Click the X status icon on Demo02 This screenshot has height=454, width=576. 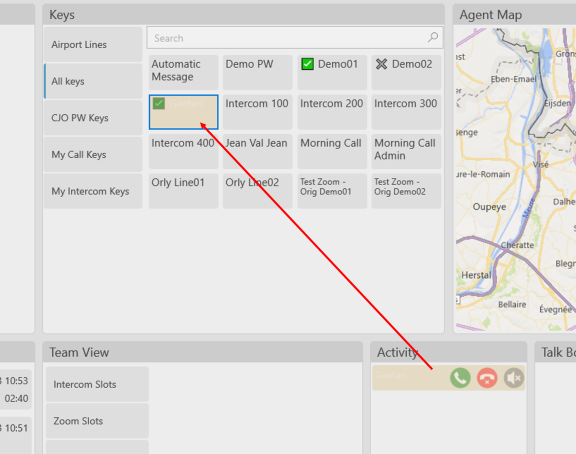(381, 64)
